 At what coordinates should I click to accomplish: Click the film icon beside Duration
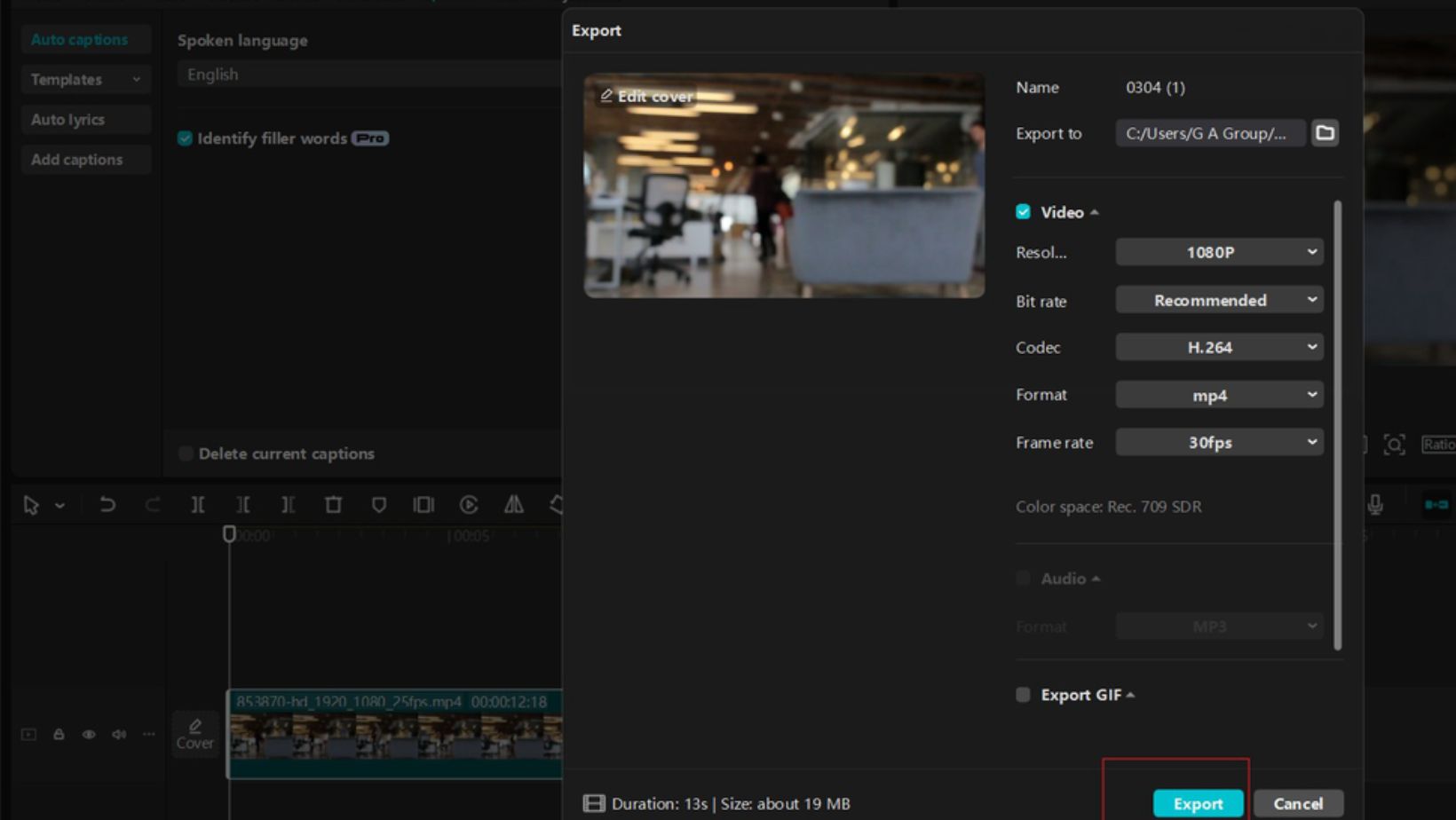point(593,803)
